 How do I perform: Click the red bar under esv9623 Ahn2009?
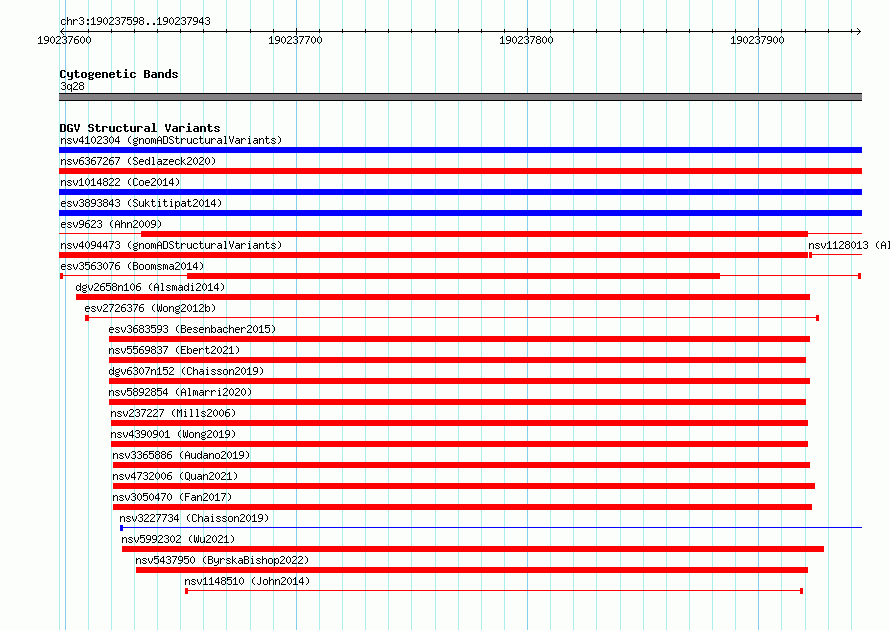click(474, 234)
